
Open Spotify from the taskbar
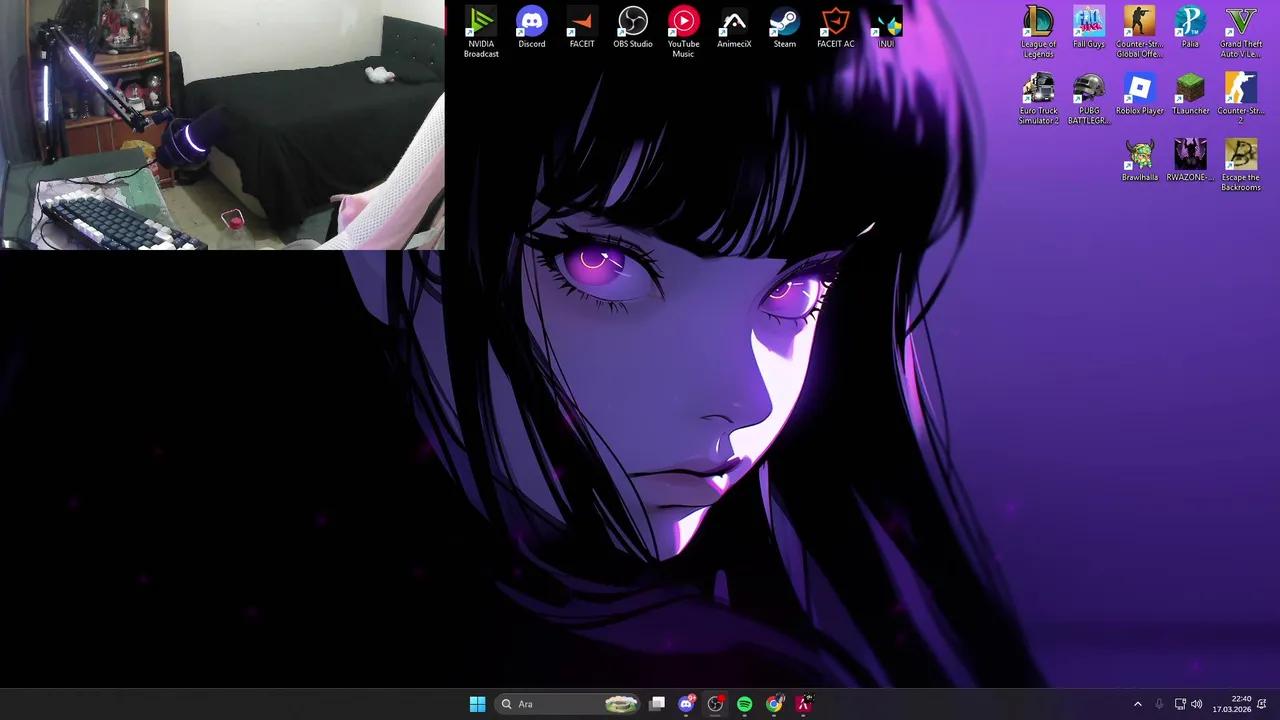(x=745, y=704)
